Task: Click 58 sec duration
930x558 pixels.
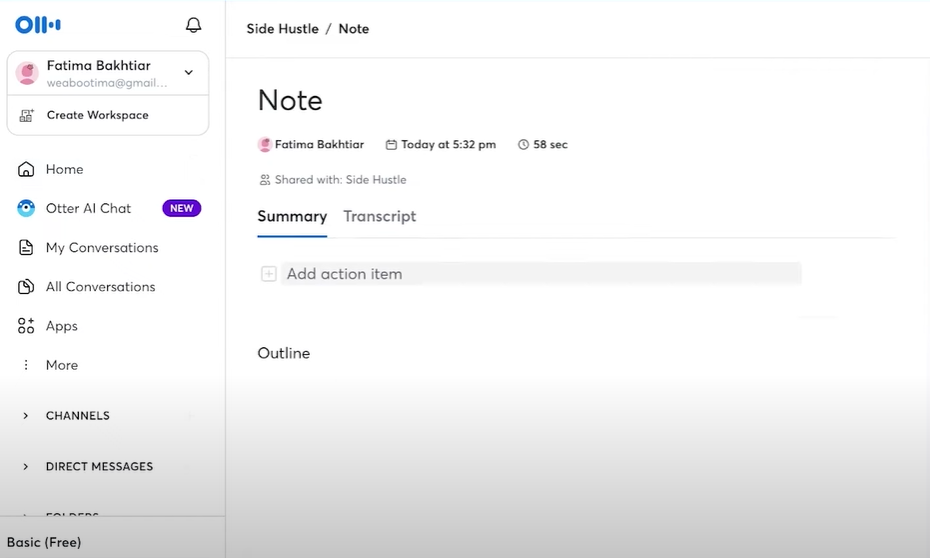Action: tap(550, 144)
